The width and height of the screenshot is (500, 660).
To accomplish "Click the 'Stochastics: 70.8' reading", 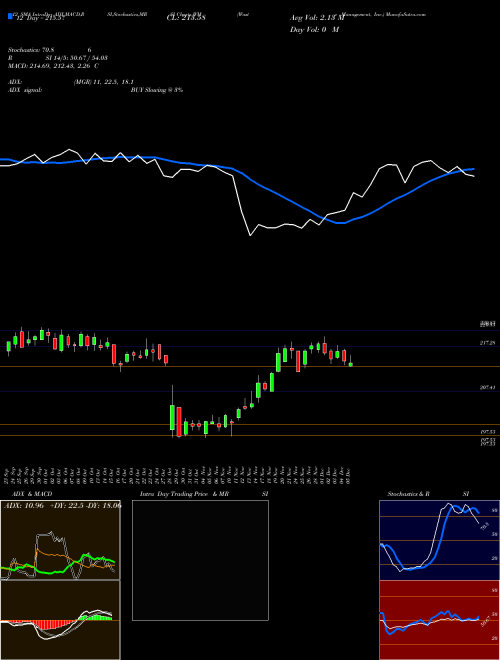I will (33, 50).
